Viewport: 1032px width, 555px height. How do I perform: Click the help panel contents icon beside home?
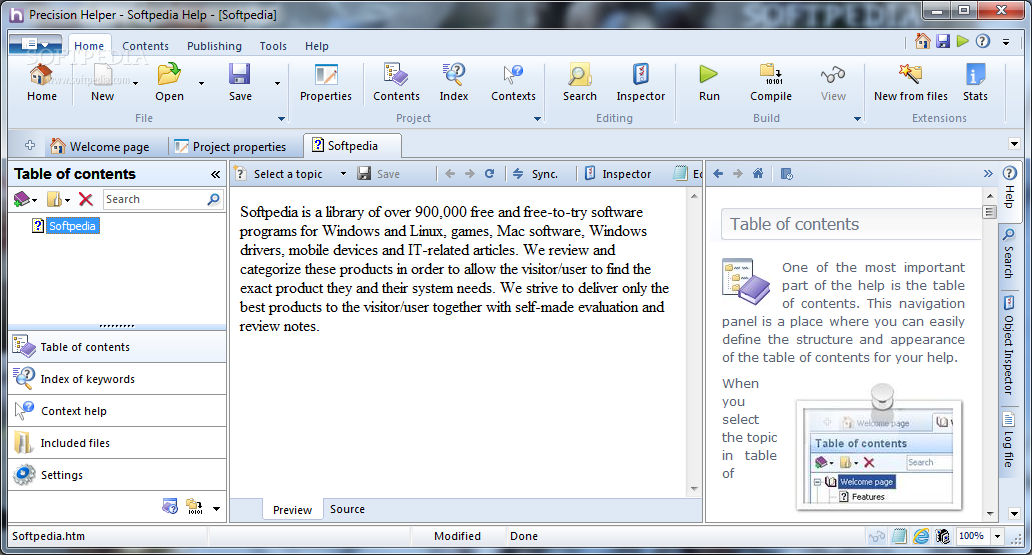point(787,174)
